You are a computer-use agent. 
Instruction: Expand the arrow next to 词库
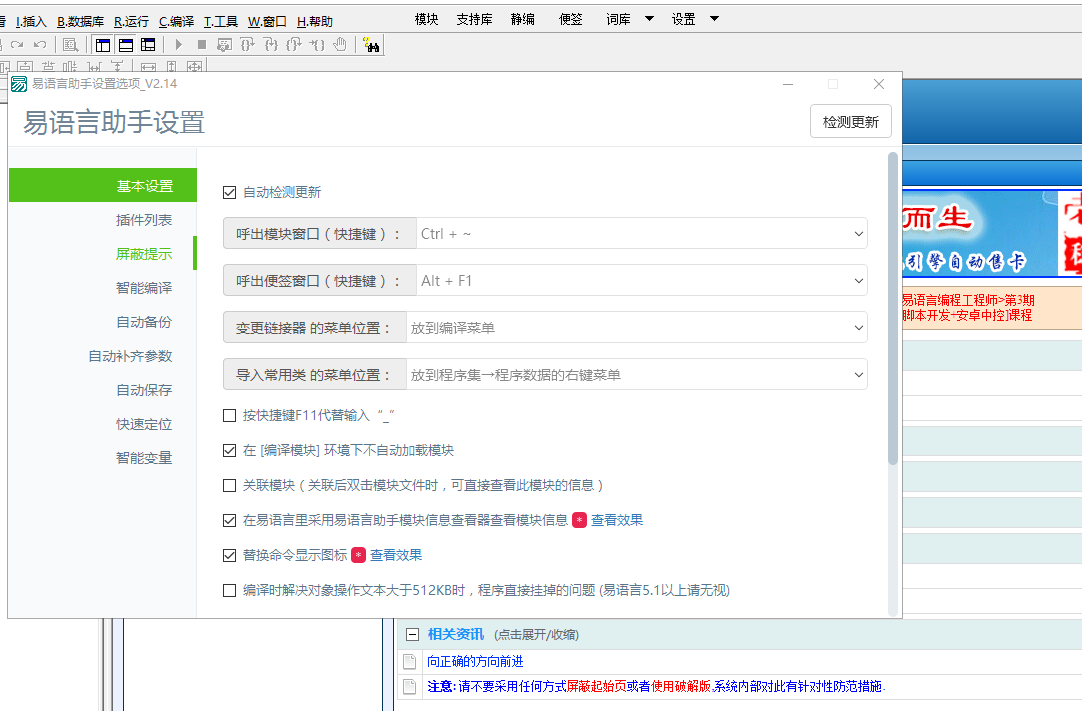coord(649,19)
